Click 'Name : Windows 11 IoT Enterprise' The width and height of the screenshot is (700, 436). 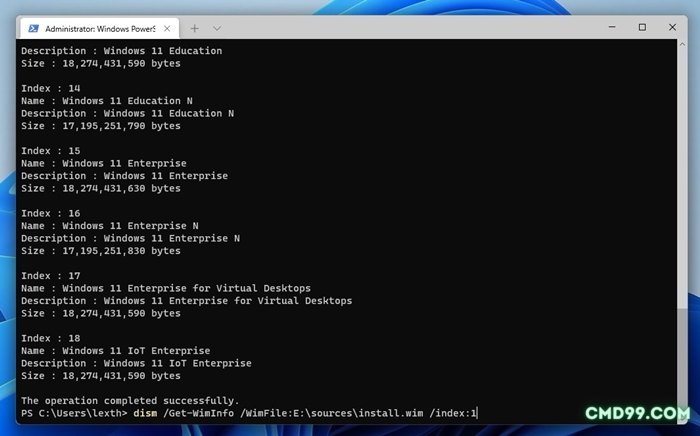(x=116, y=351)
